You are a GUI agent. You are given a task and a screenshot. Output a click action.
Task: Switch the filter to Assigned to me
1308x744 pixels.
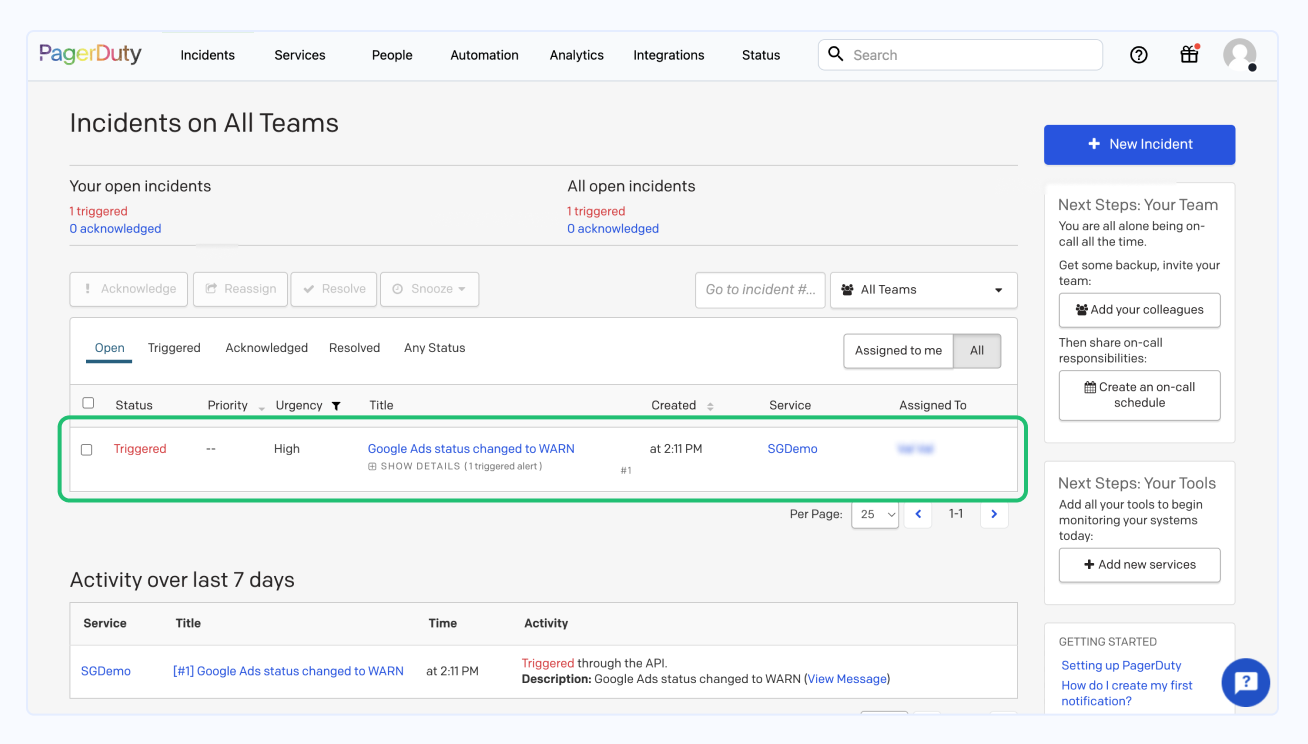tap(898, 351)
